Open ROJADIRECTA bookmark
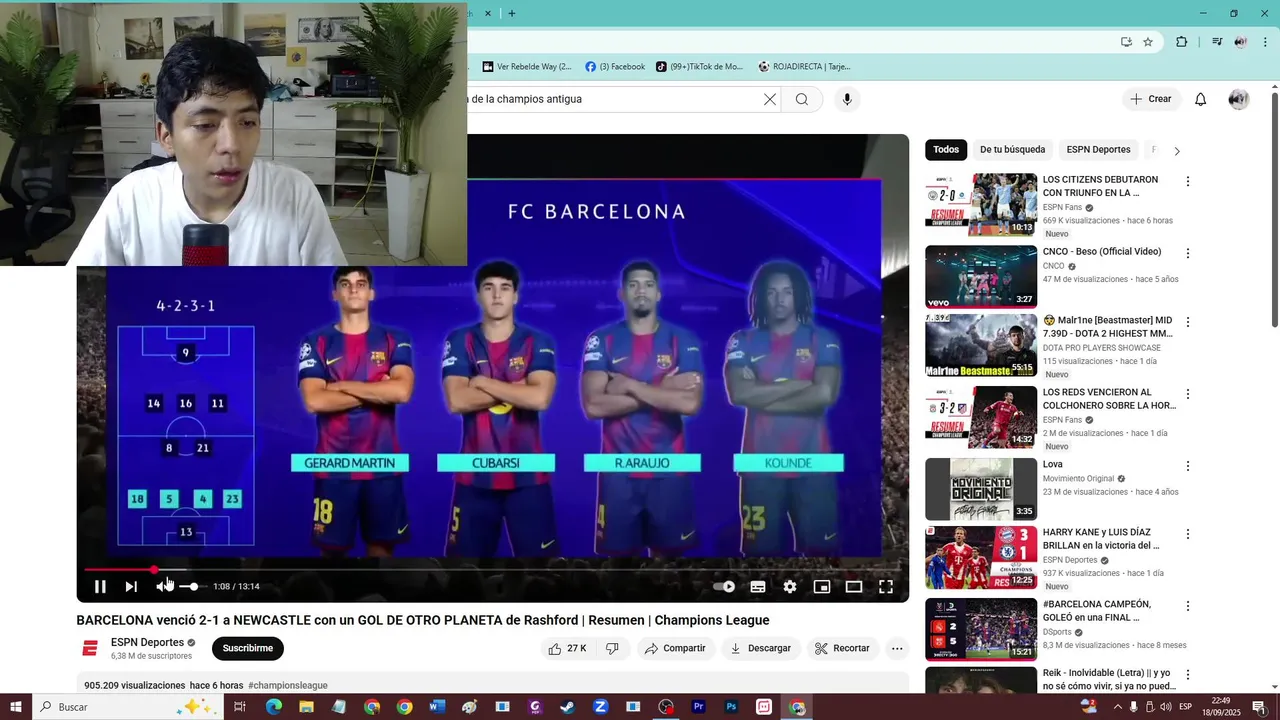 click(804, 67)
